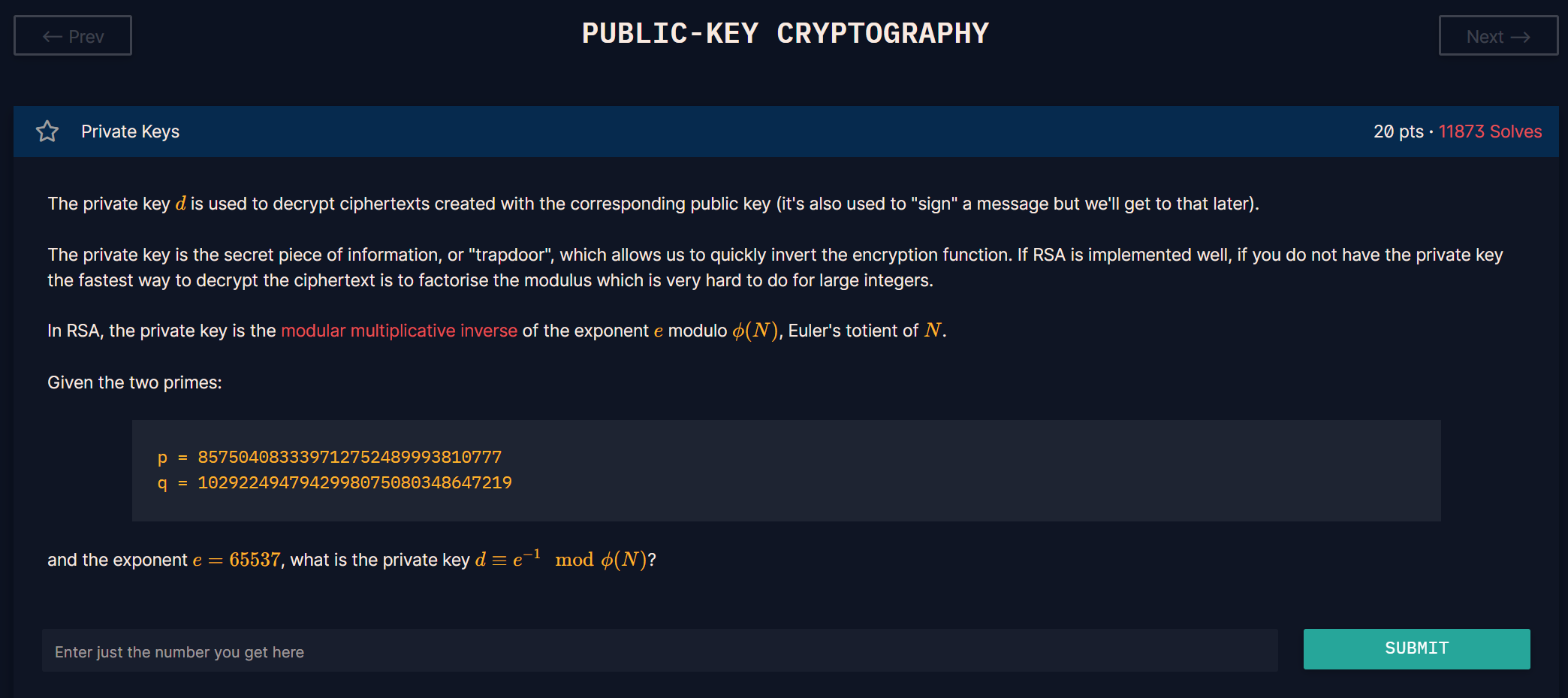Click the right arrow in Next button
Viewport: 1568px width, 698px height.
pyautogui.click(x=1521, y=37)
